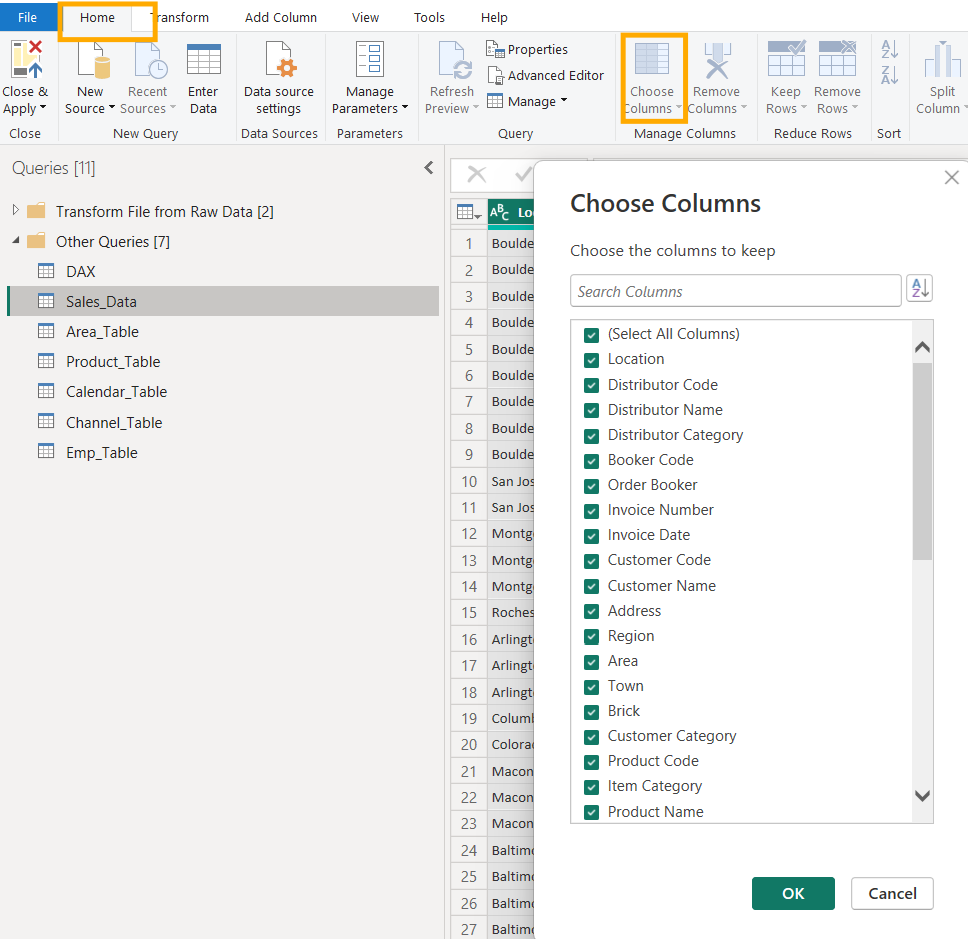968x939 pixels.
Task: Uncheck the Customer Name column
Action: pos(591,586)
